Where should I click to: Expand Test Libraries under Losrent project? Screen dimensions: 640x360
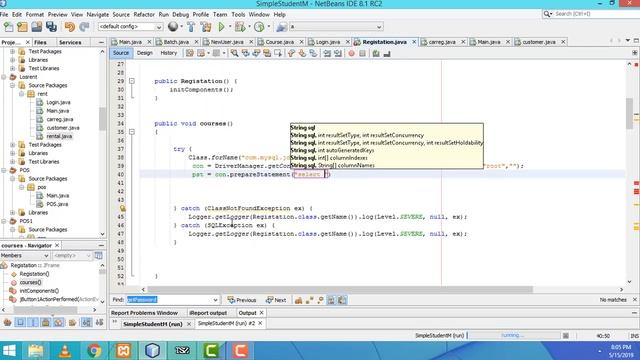tap(13, 162)
